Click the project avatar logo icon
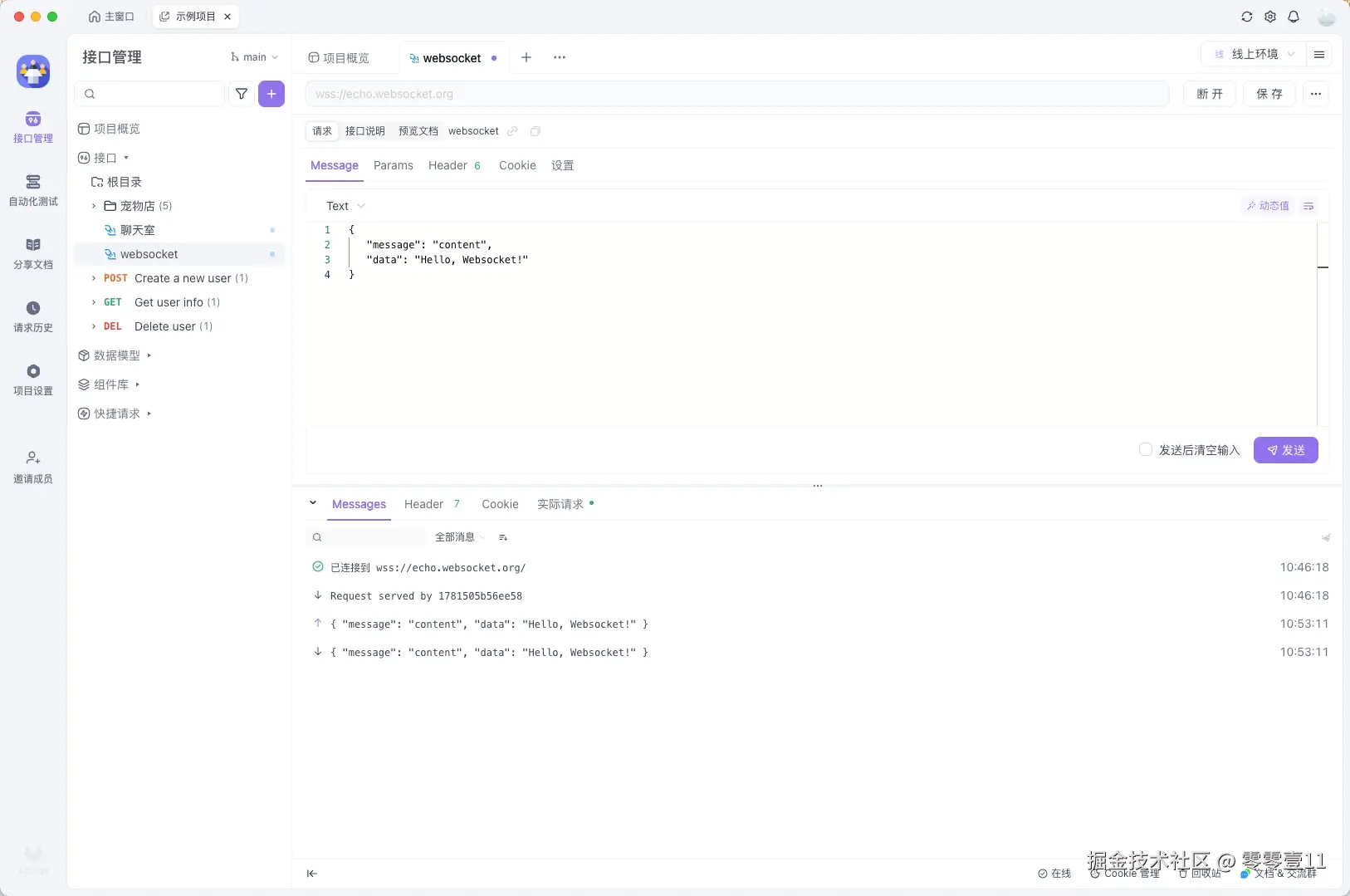1350x896 pixels. pos(33,71)
